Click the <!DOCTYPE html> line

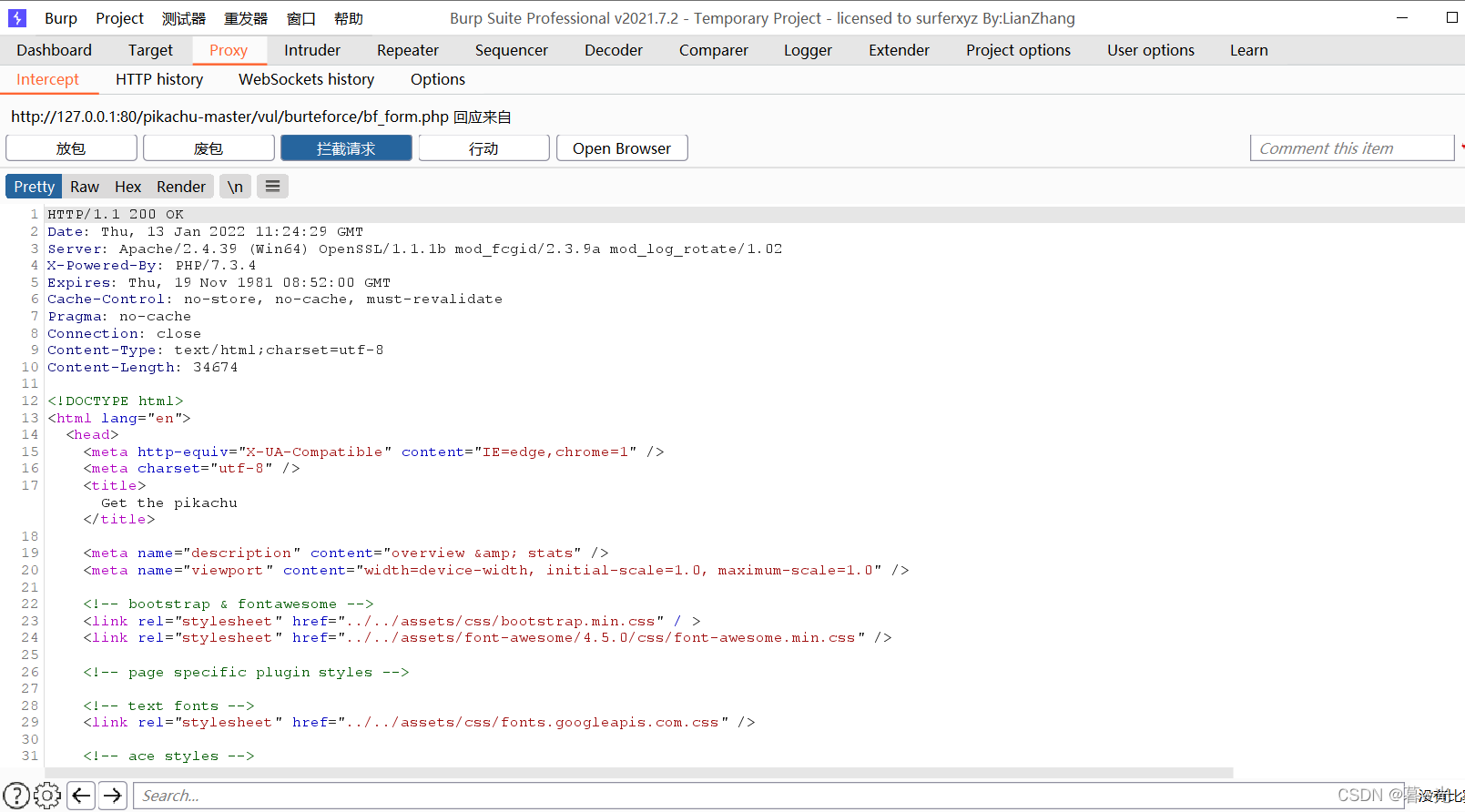click(x=116, y=401)
